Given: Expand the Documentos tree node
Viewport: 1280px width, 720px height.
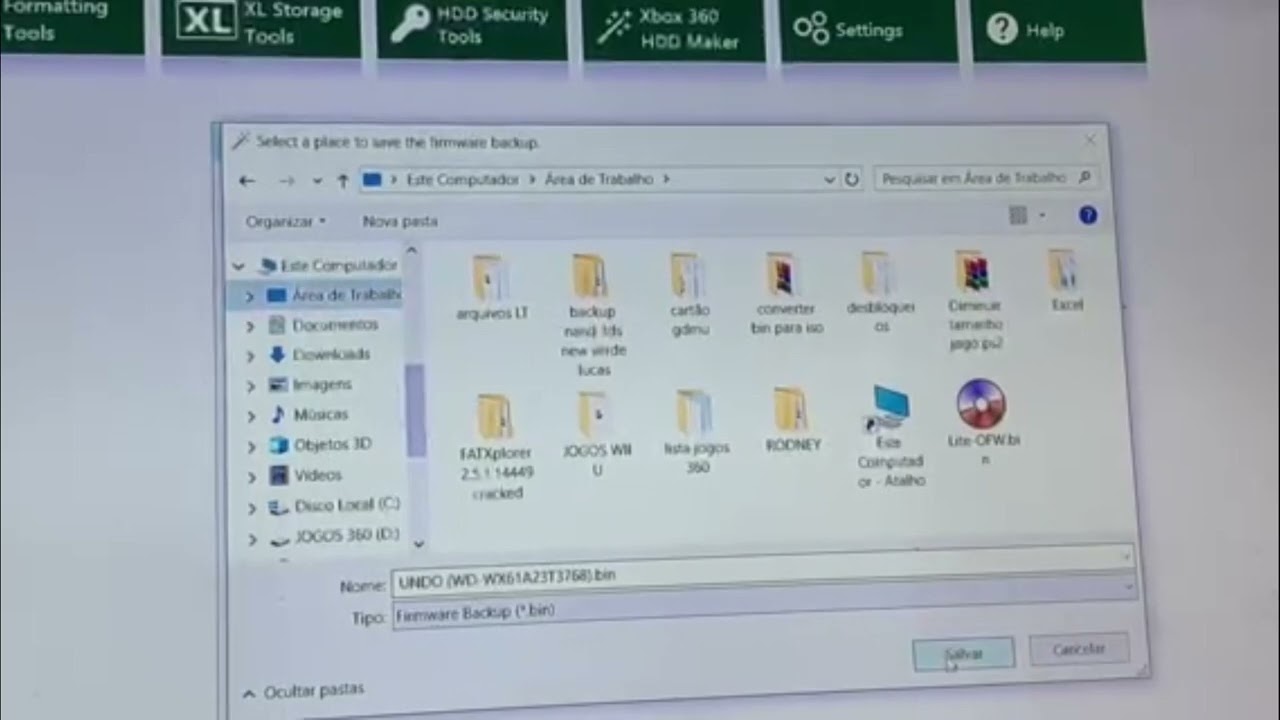Looking at the screenshot, I should (250, 327).
